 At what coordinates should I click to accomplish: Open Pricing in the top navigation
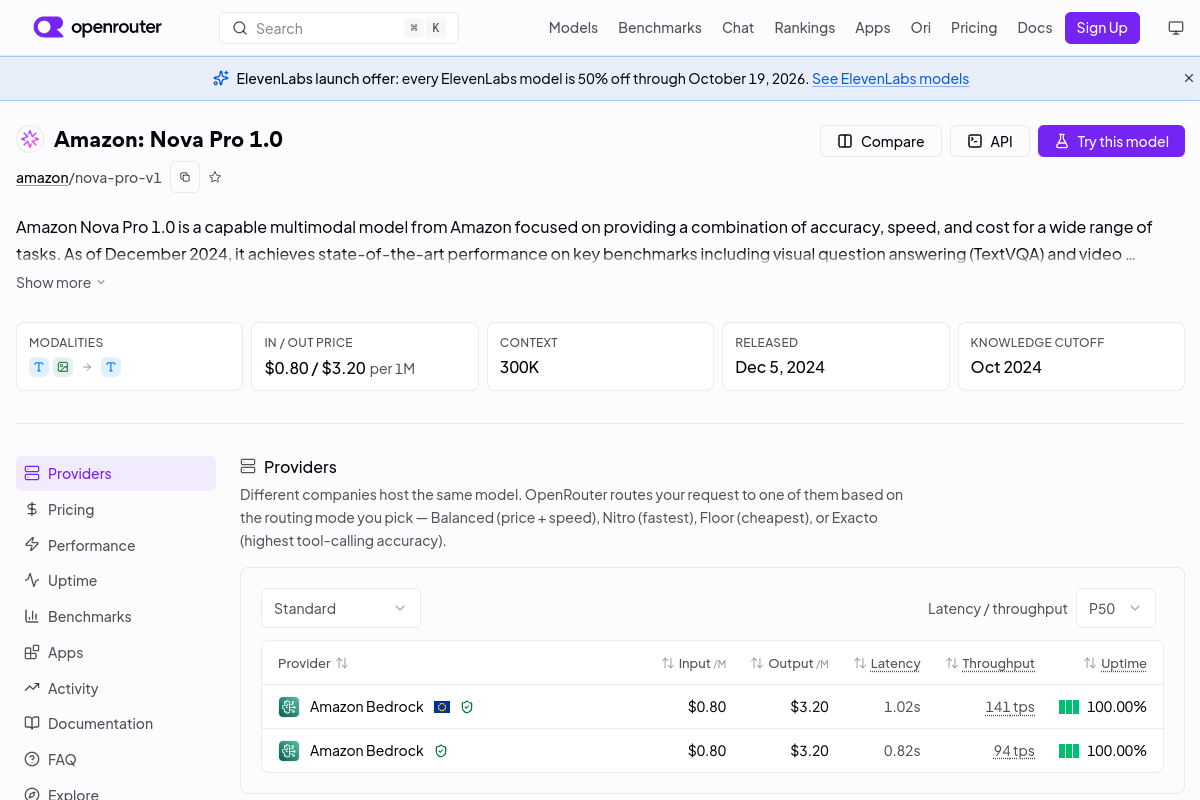(974, 28)
